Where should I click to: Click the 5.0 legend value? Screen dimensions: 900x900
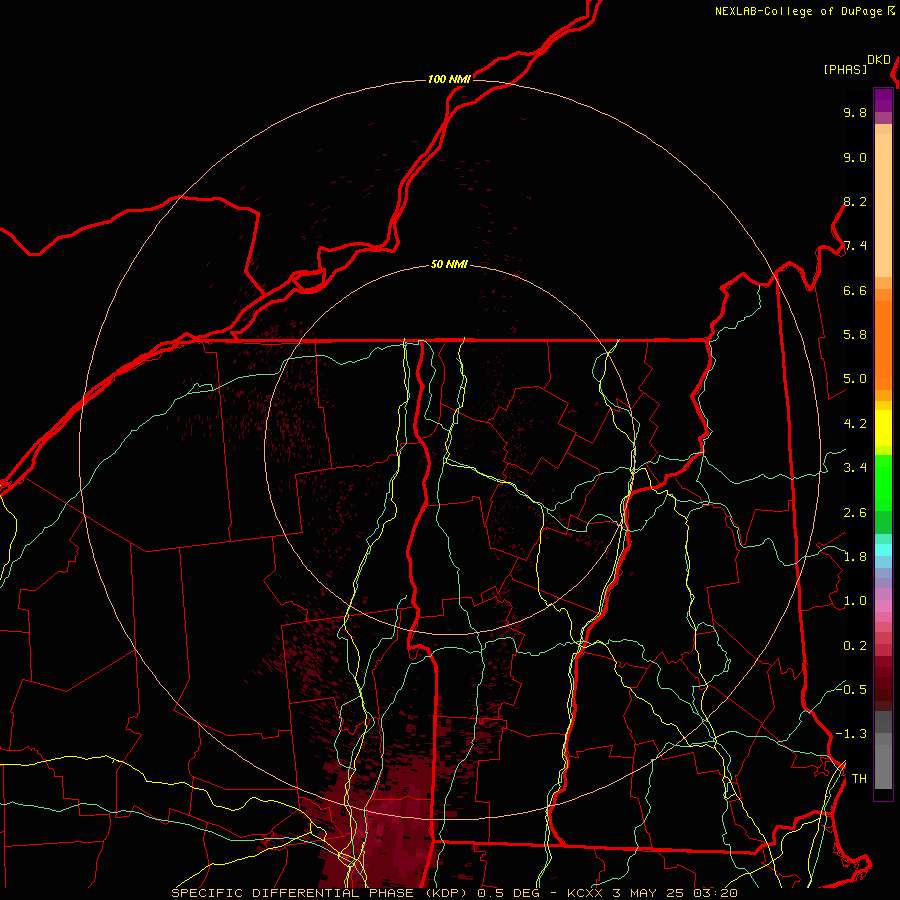855,379
